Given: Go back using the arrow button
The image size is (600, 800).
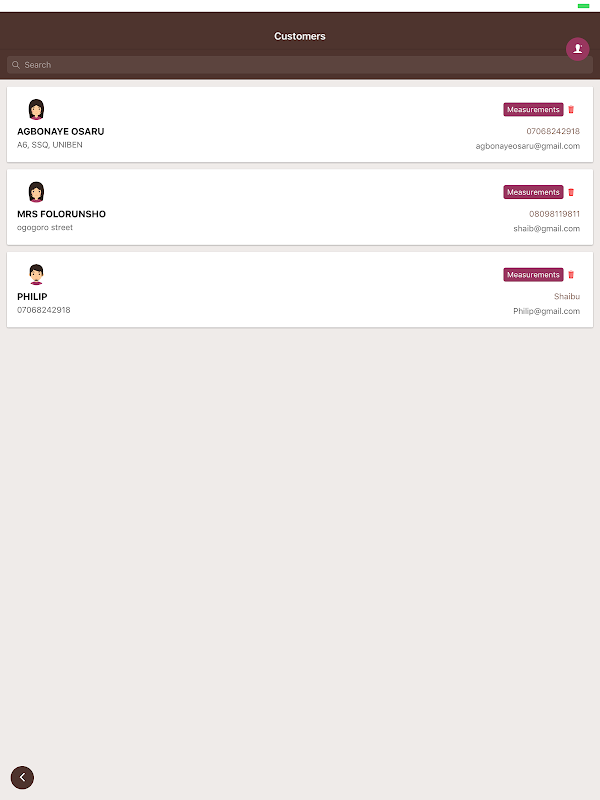Looking at the screenshot, I should pos(22,777).
